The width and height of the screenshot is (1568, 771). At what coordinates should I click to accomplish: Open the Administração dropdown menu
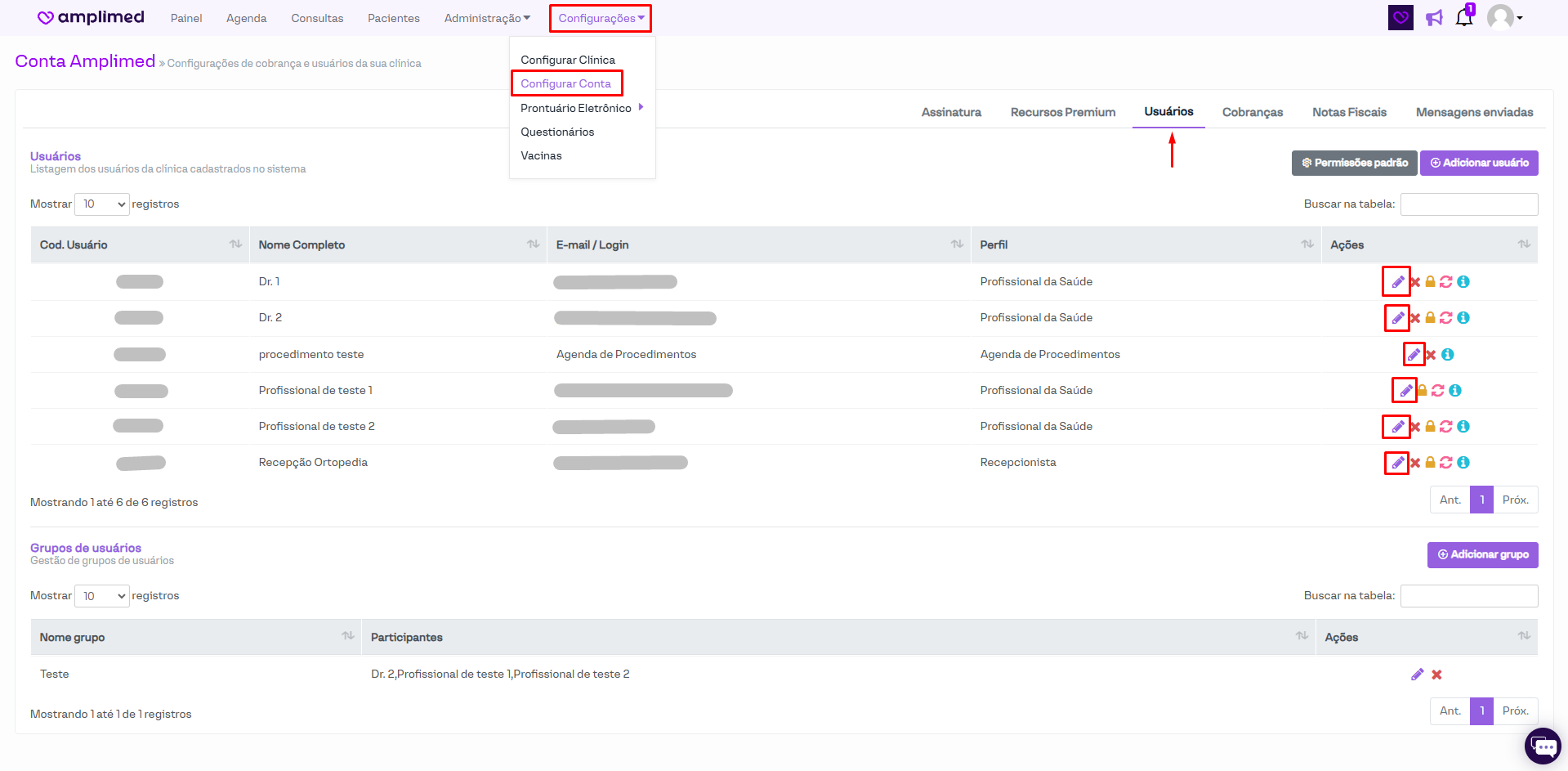[487, 18]
